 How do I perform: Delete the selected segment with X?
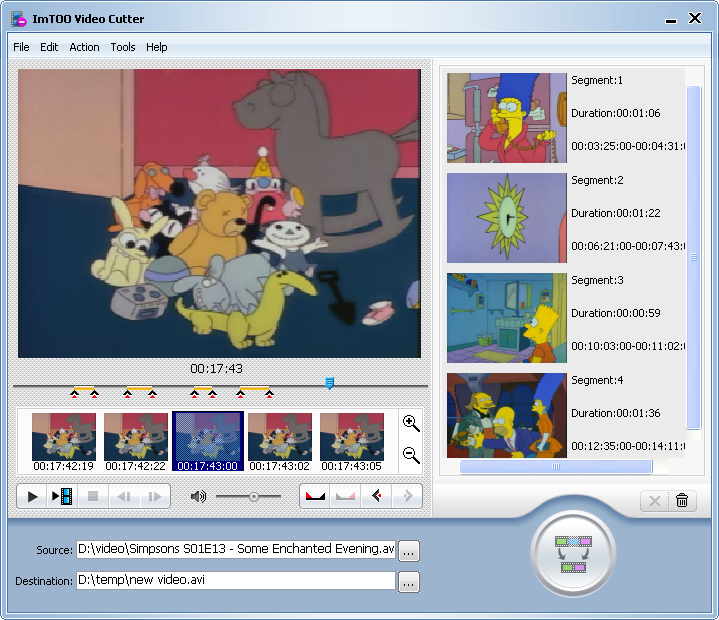coord(655,501)
